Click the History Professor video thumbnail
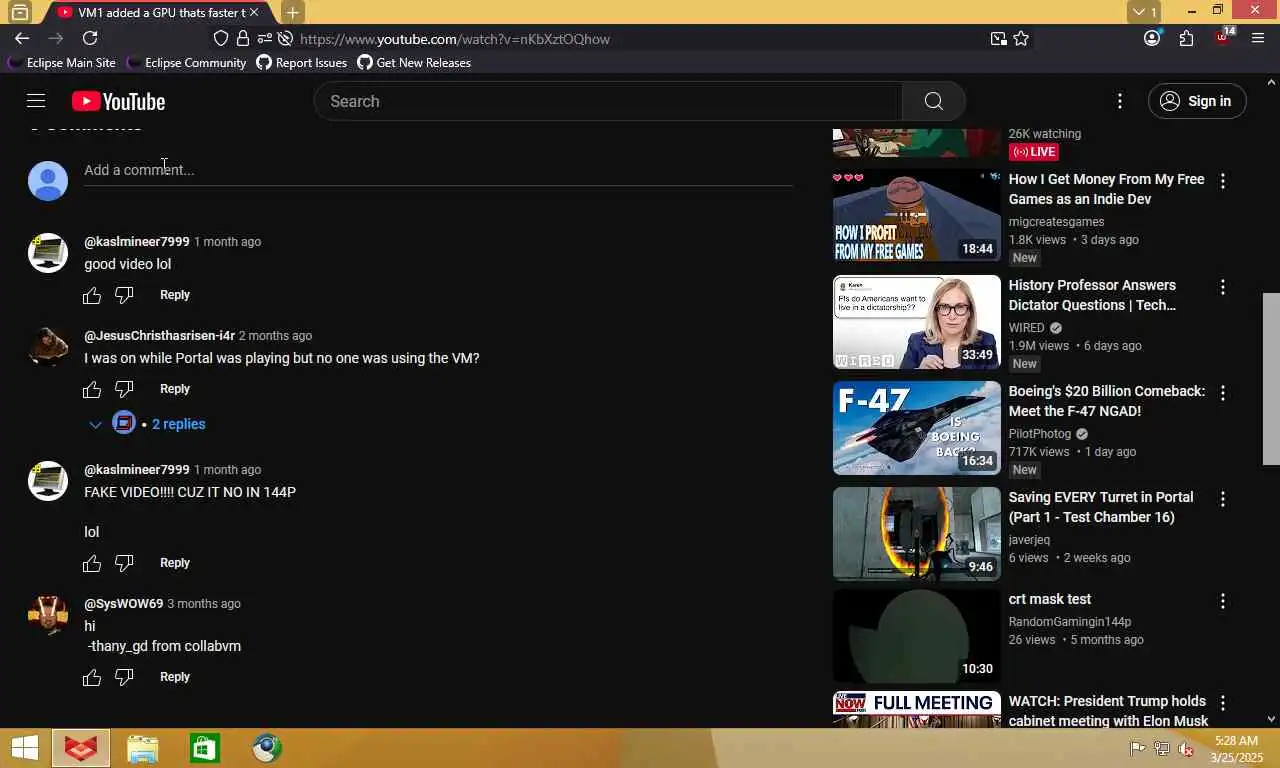1280x768 pixels. click(916, 322)
